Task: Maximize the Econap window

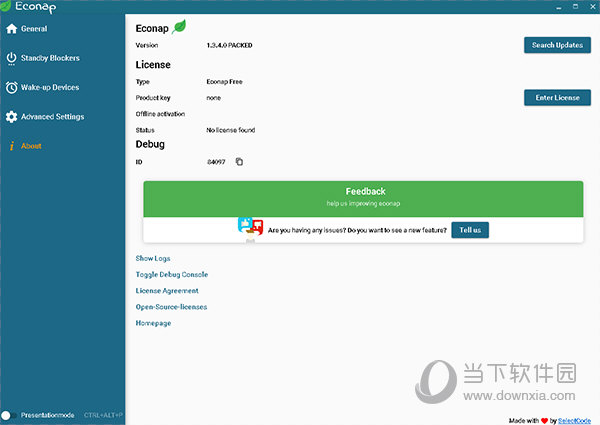Action: click(x=576, y=7)
